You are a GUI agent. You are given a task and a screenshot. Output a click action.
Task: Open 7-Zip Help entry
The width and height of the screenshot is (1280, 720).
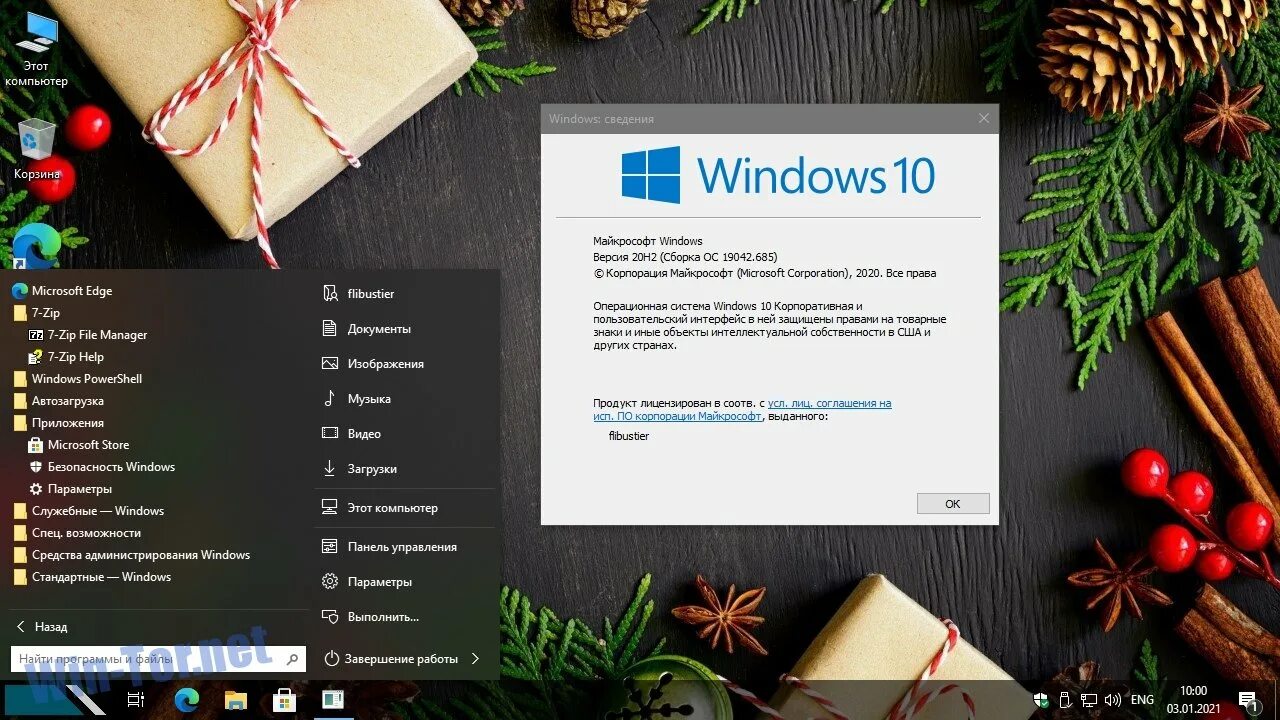click(x=66, y=357)
